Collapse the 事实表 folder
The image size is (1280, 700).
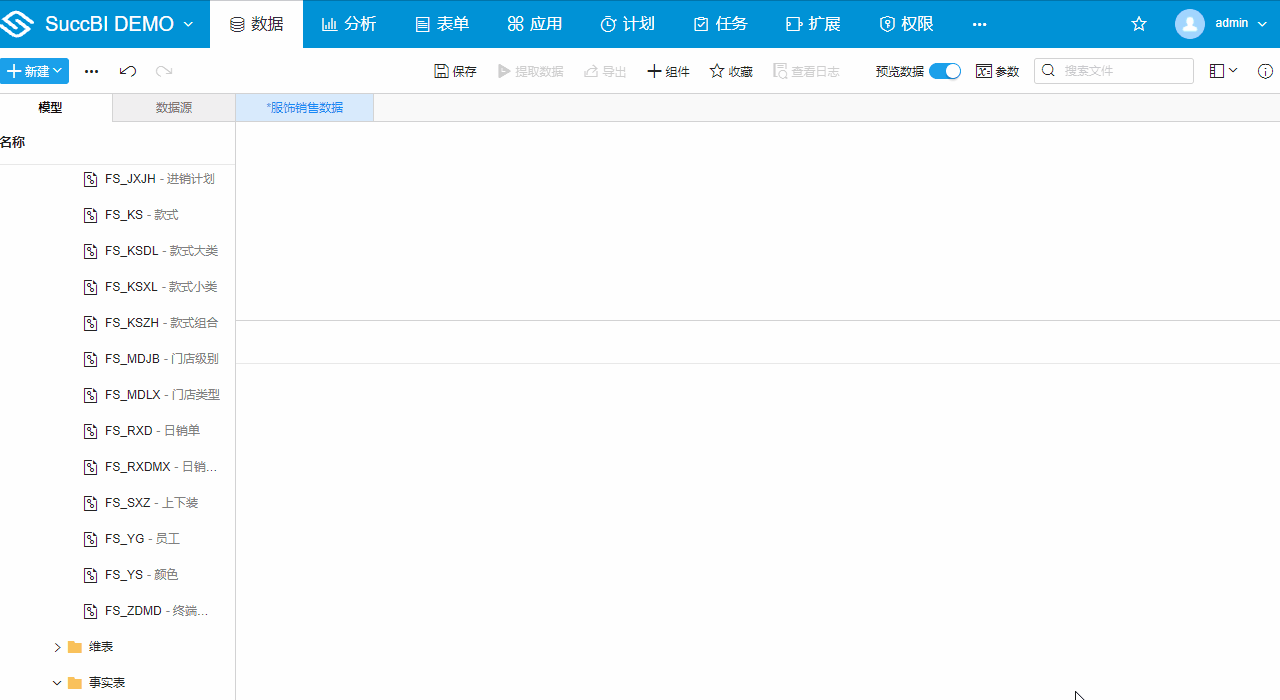(57, 682)
